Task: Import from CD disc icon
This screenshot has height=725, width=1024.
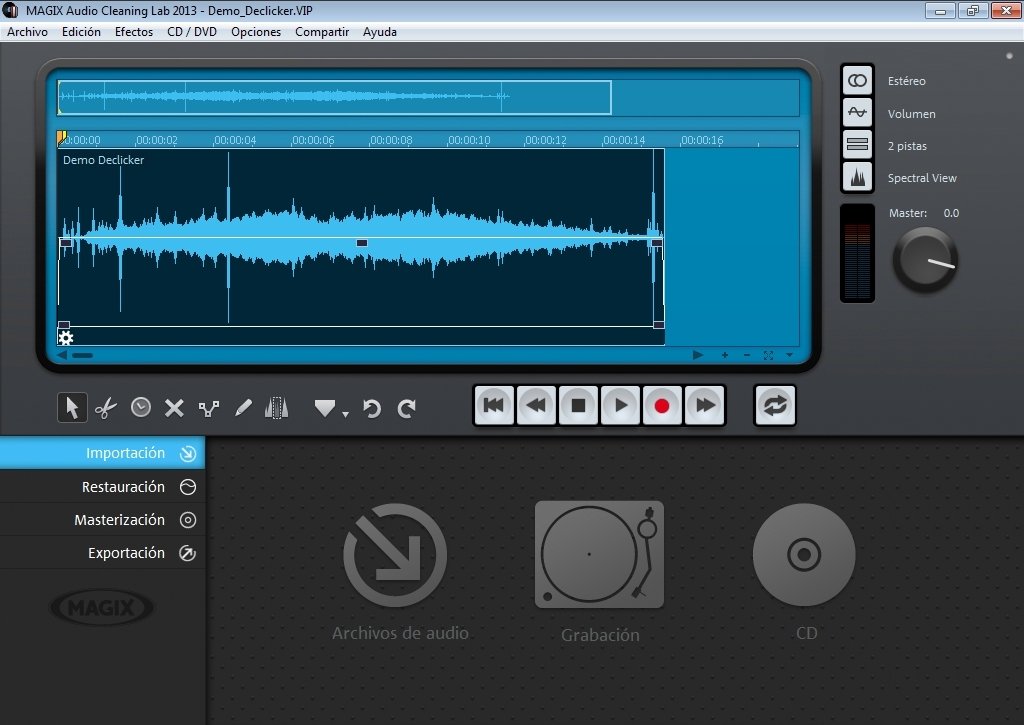Action: tap(804, 555)
